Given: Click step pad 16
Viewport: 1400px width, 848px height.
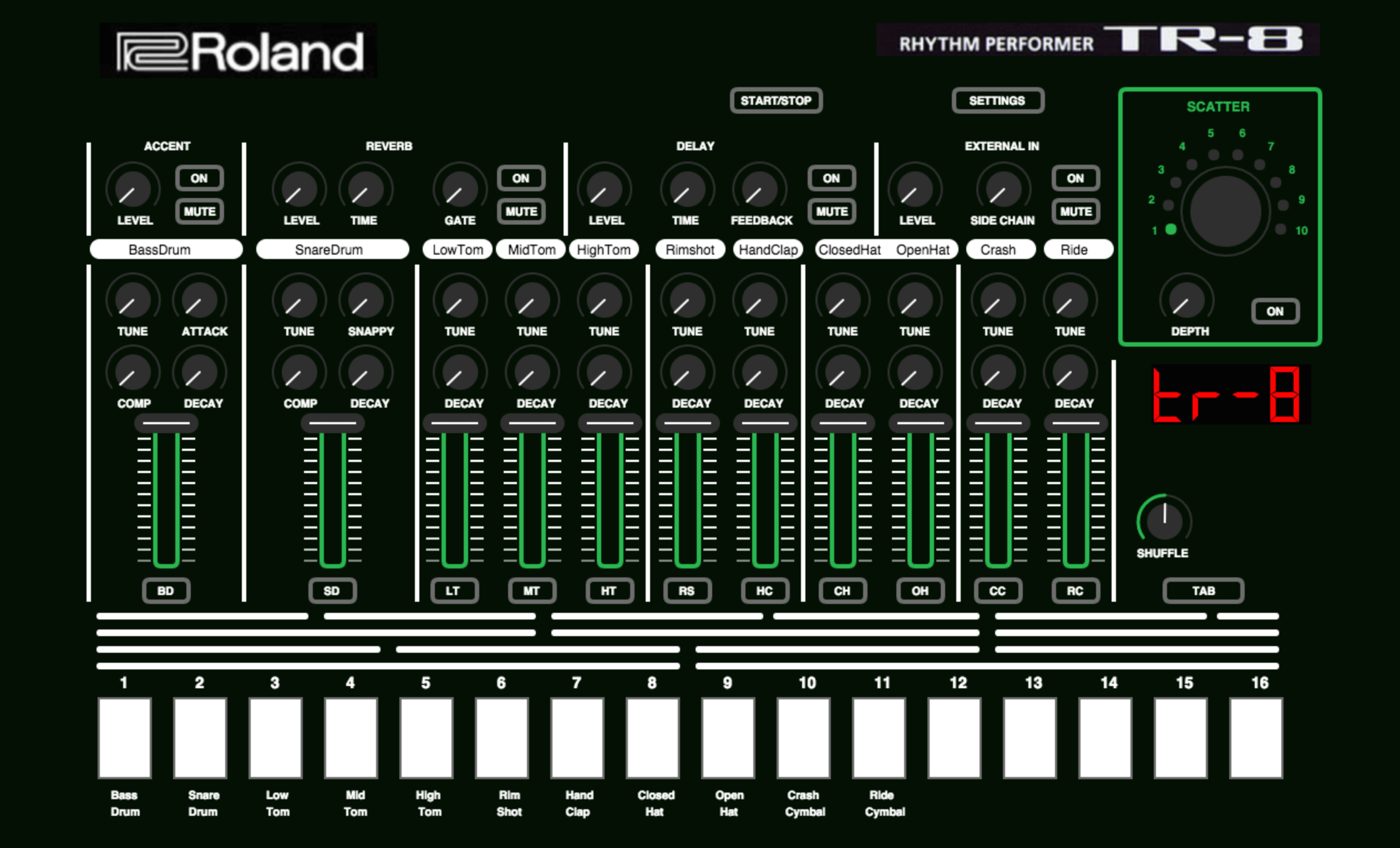Looking at the screenshot, I should [x=1256, y=738].
